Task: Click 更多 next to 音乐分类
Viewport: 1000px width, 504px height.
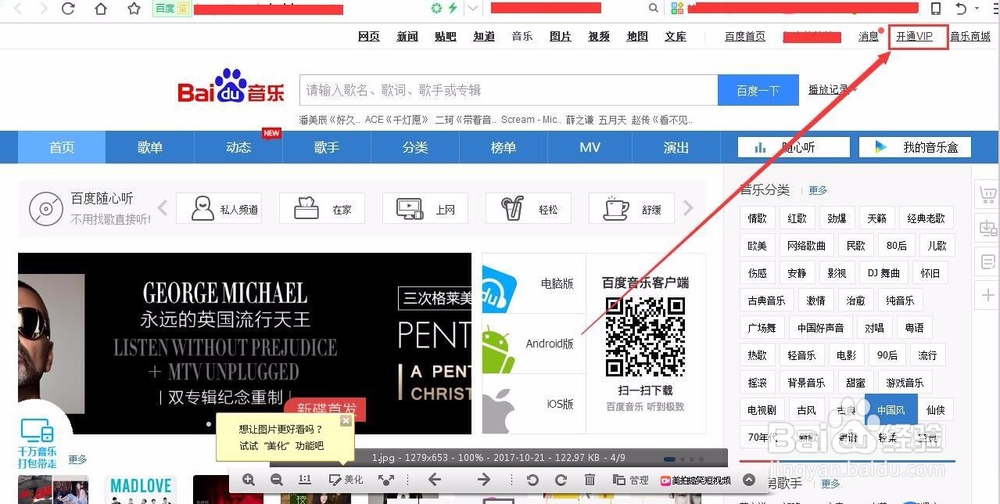Action: (x=818, y=190)
